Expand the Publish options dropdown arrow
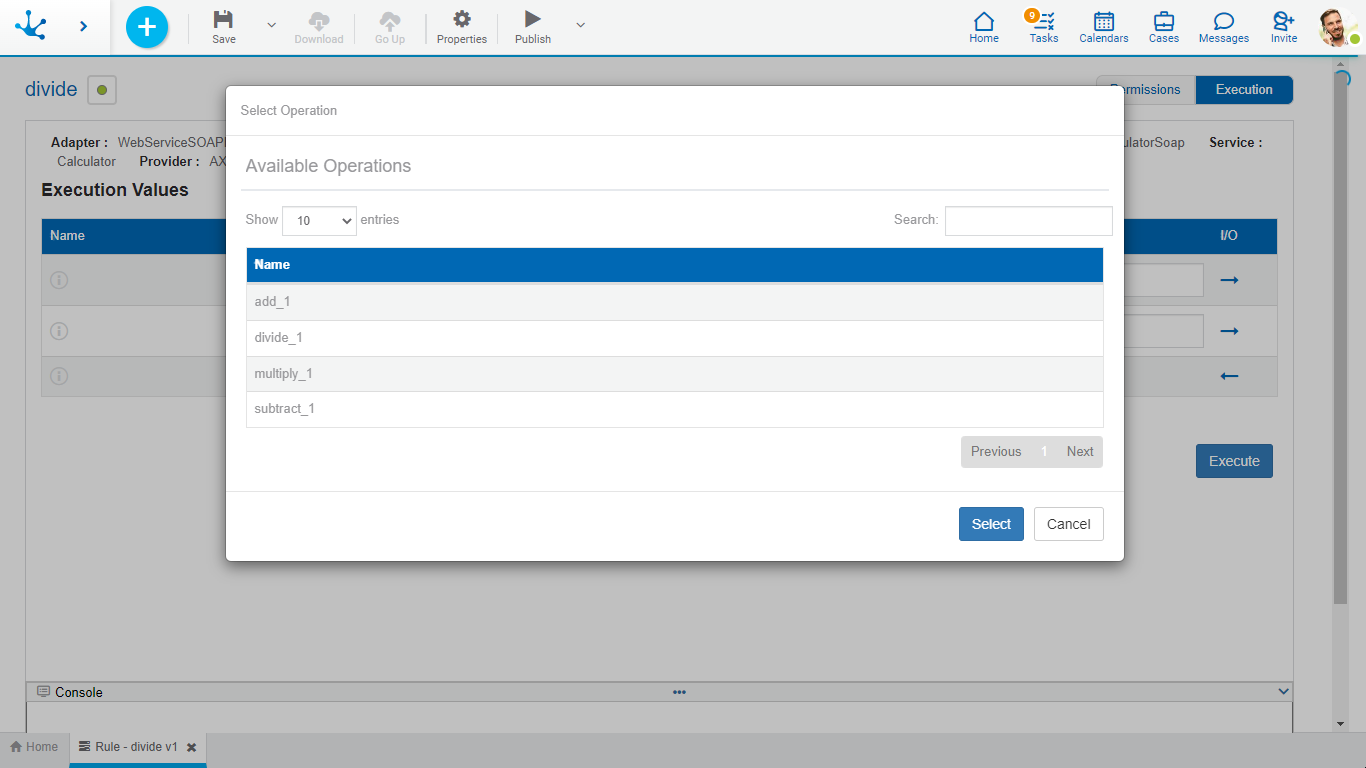1366x768 pixels. (x=581, y=25)
